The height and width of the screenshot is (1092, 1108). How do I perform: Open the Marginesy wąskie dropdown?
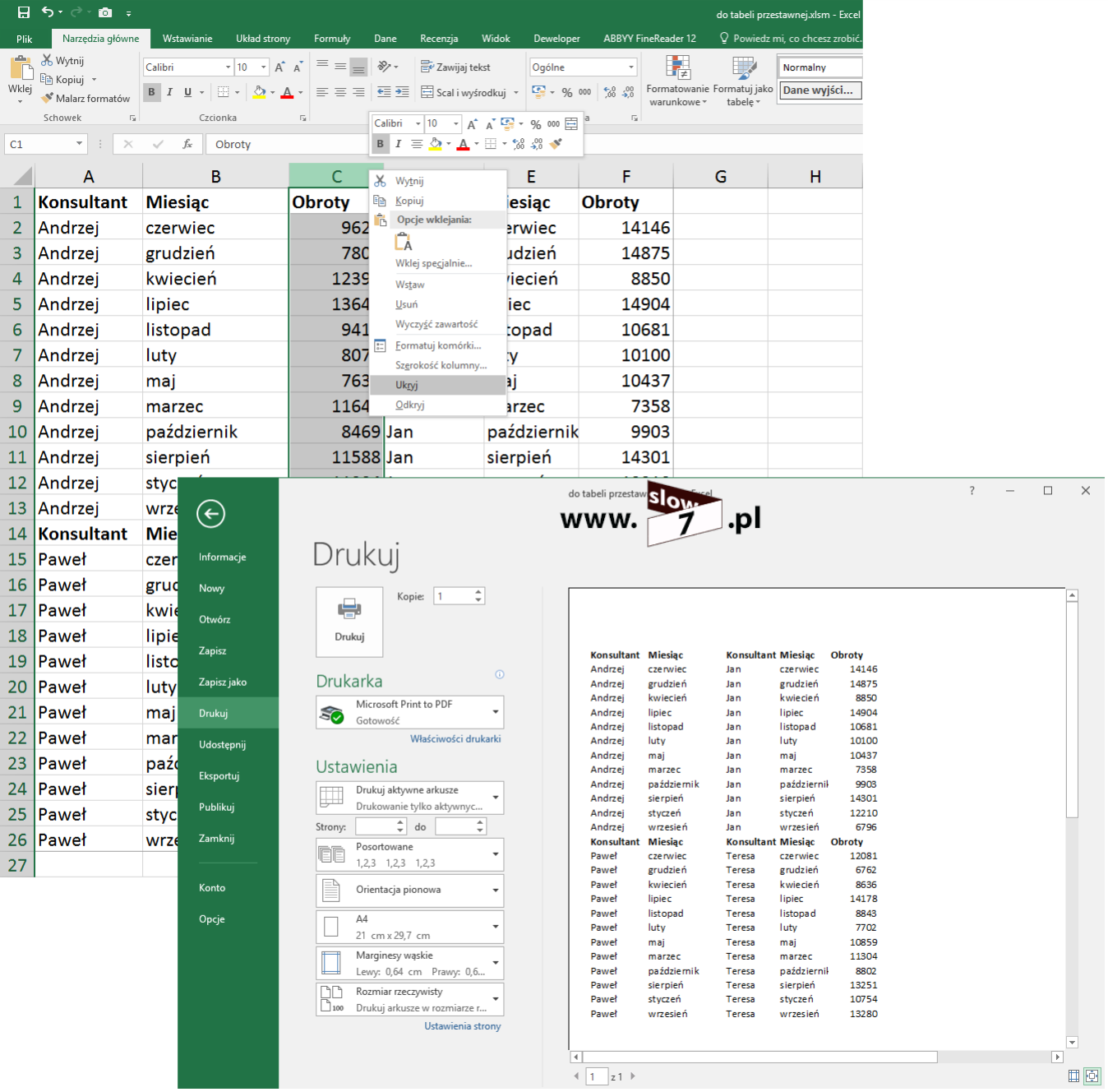(409, 963)
